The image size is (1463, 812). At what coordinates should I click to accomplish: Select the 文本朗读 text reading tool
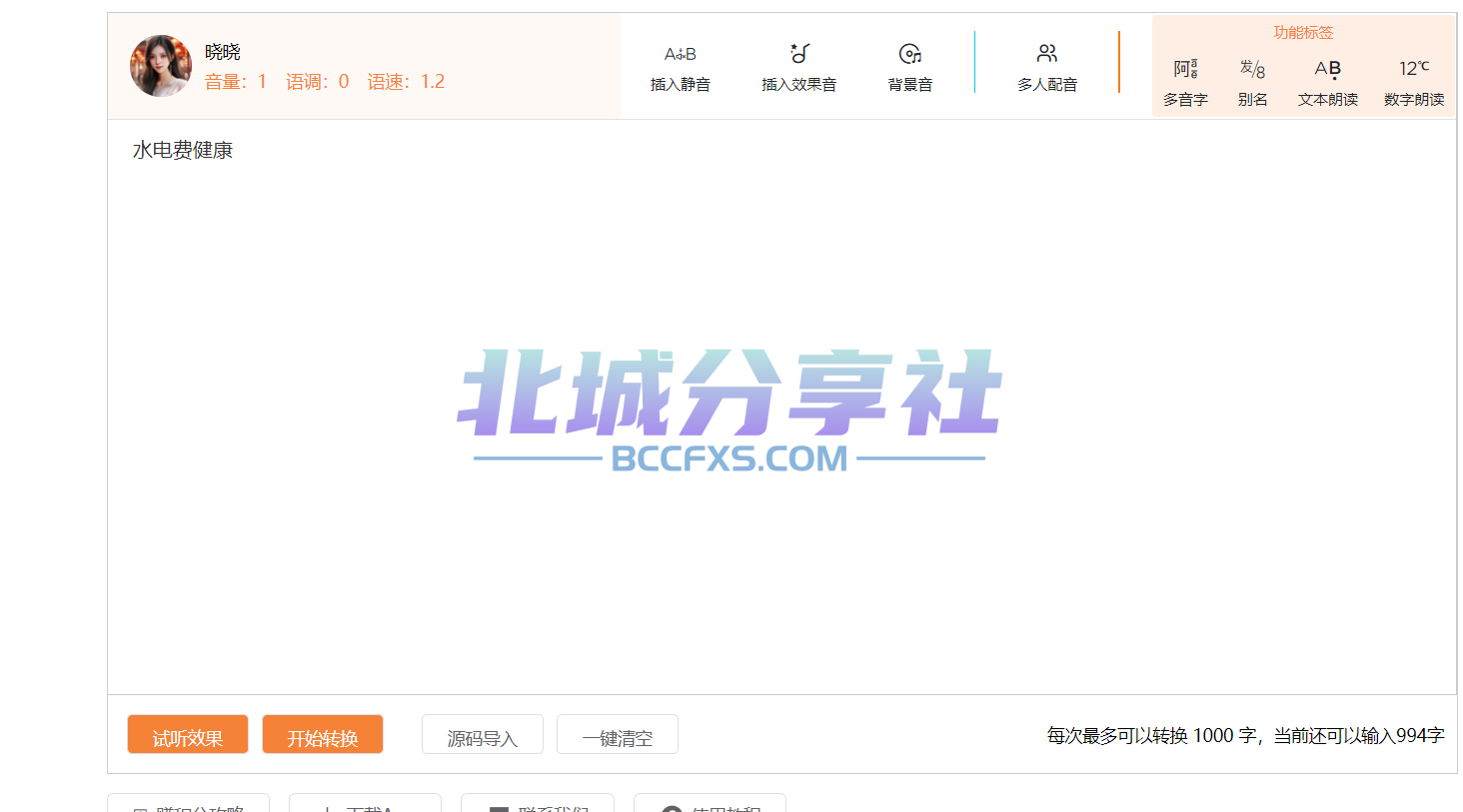pos(1328,83)
